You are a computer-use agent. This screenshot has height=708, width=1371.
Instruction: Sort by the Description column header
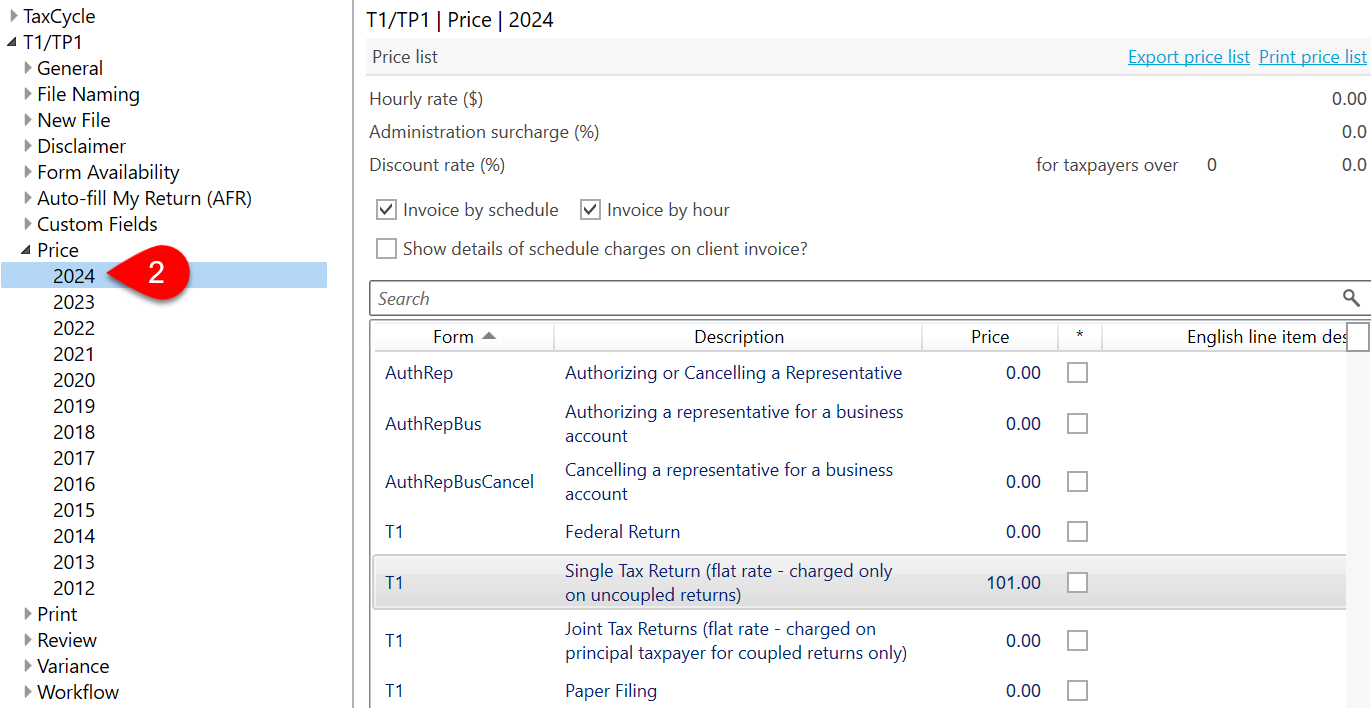point(739,337)
